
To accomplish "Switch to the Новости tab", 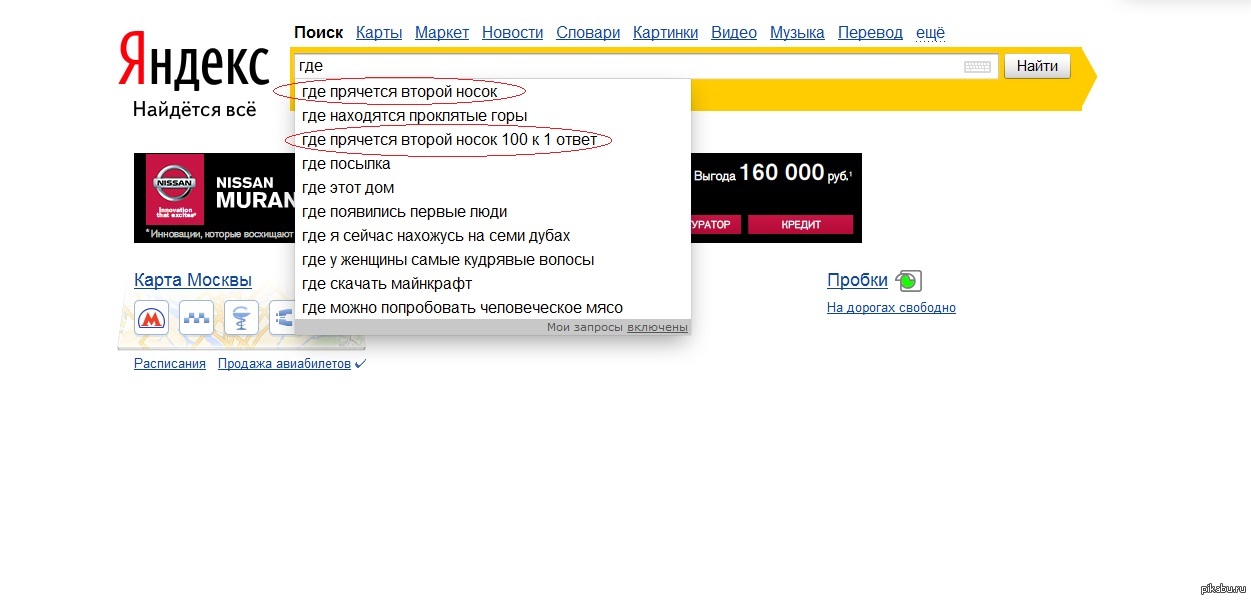I will click(513, 33).
